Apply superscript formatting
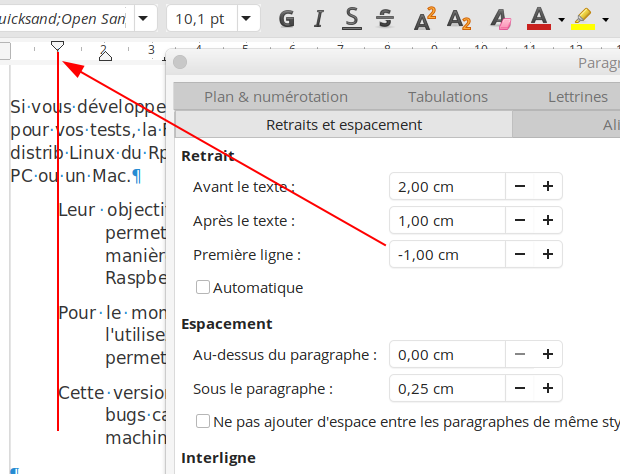620x474 pixels. pyautogui.click(x=425, y=18)
